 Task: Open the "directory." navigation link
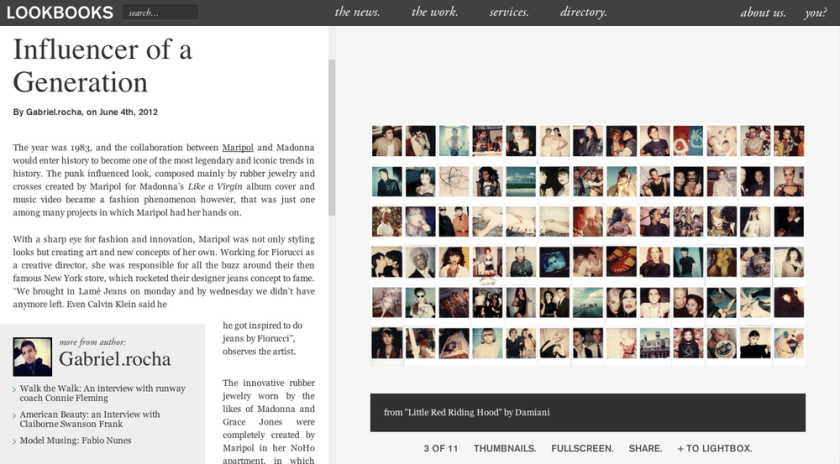point(583,12)
